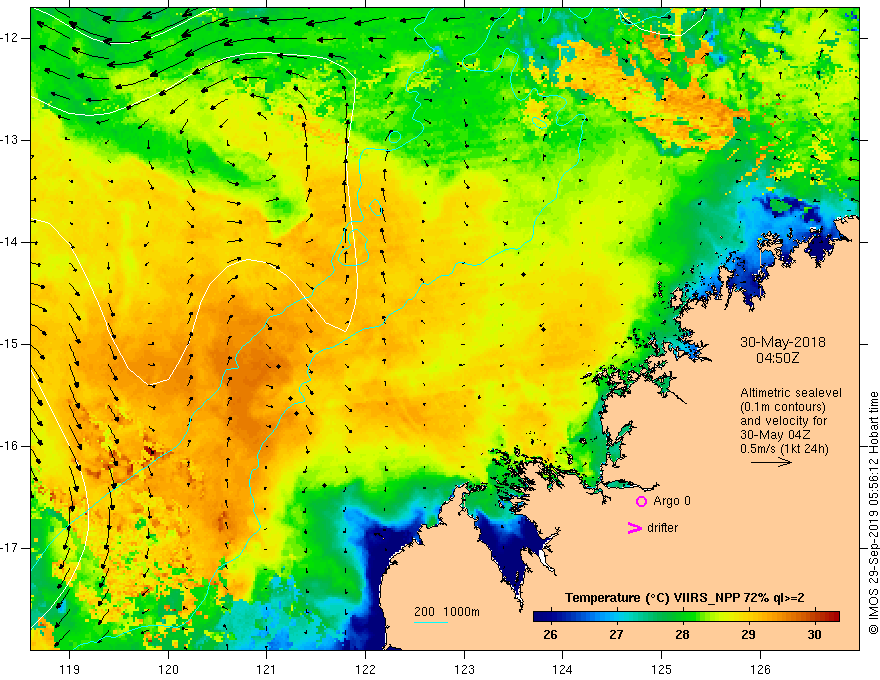Click the color bar value 28
The width and height of the screenshot is (880, 680).
tap(682, 635)
